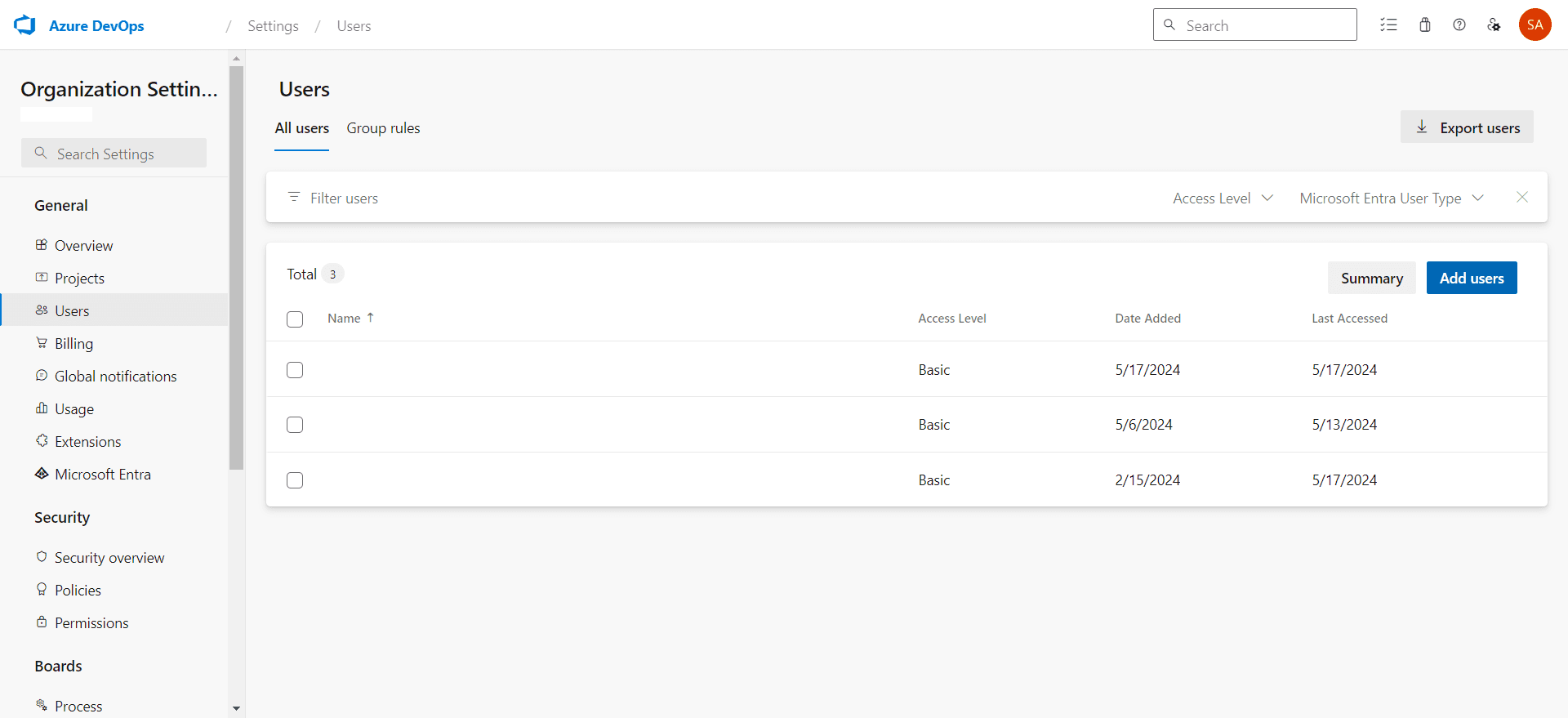
Task: Click the Azure DevOps logo icon
Action: click(x=25, y=25)
